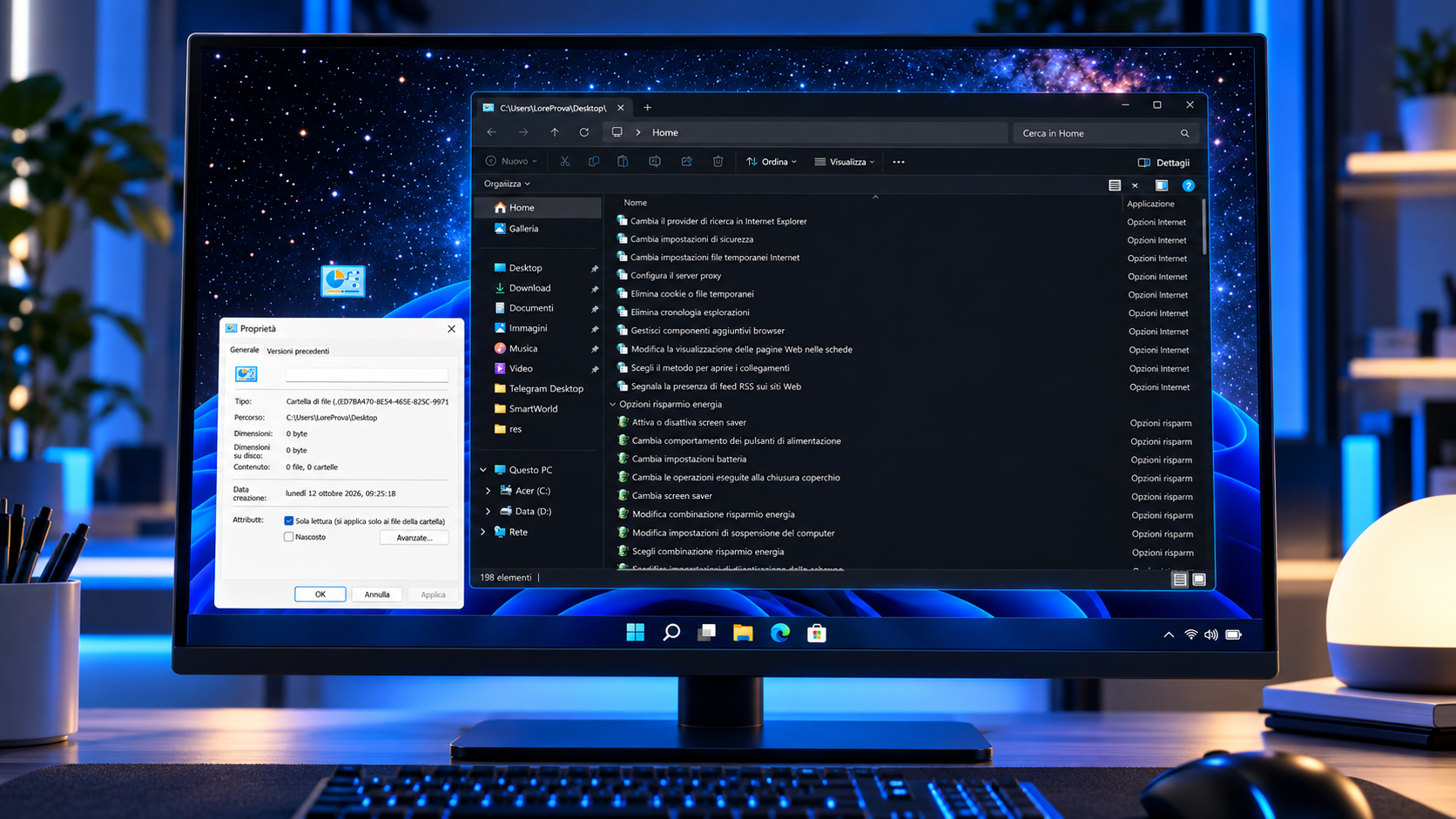Viewport: 1456px width, 819px height.
Task: Open Microsoft Edge from the taskbar
Action: pyautogui.click(x=779, y=633)
